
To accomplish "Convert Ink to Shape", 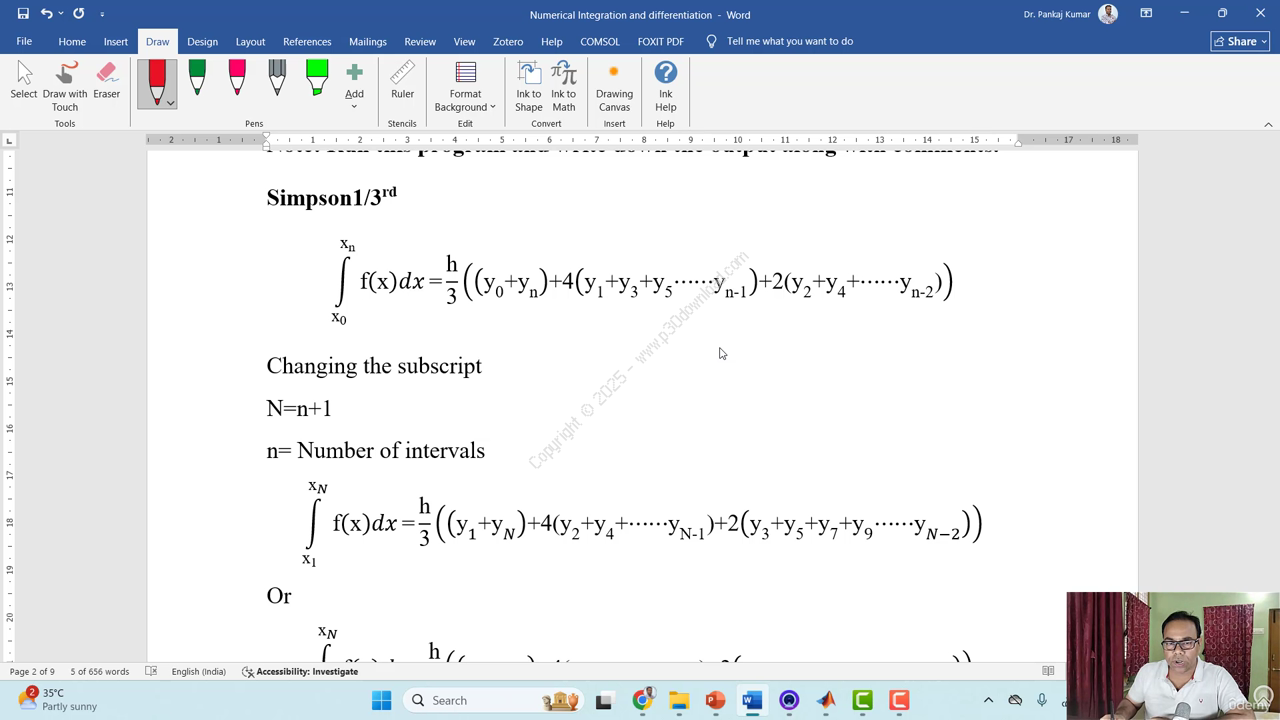I will pyautogui.click(x=529, y=86).
